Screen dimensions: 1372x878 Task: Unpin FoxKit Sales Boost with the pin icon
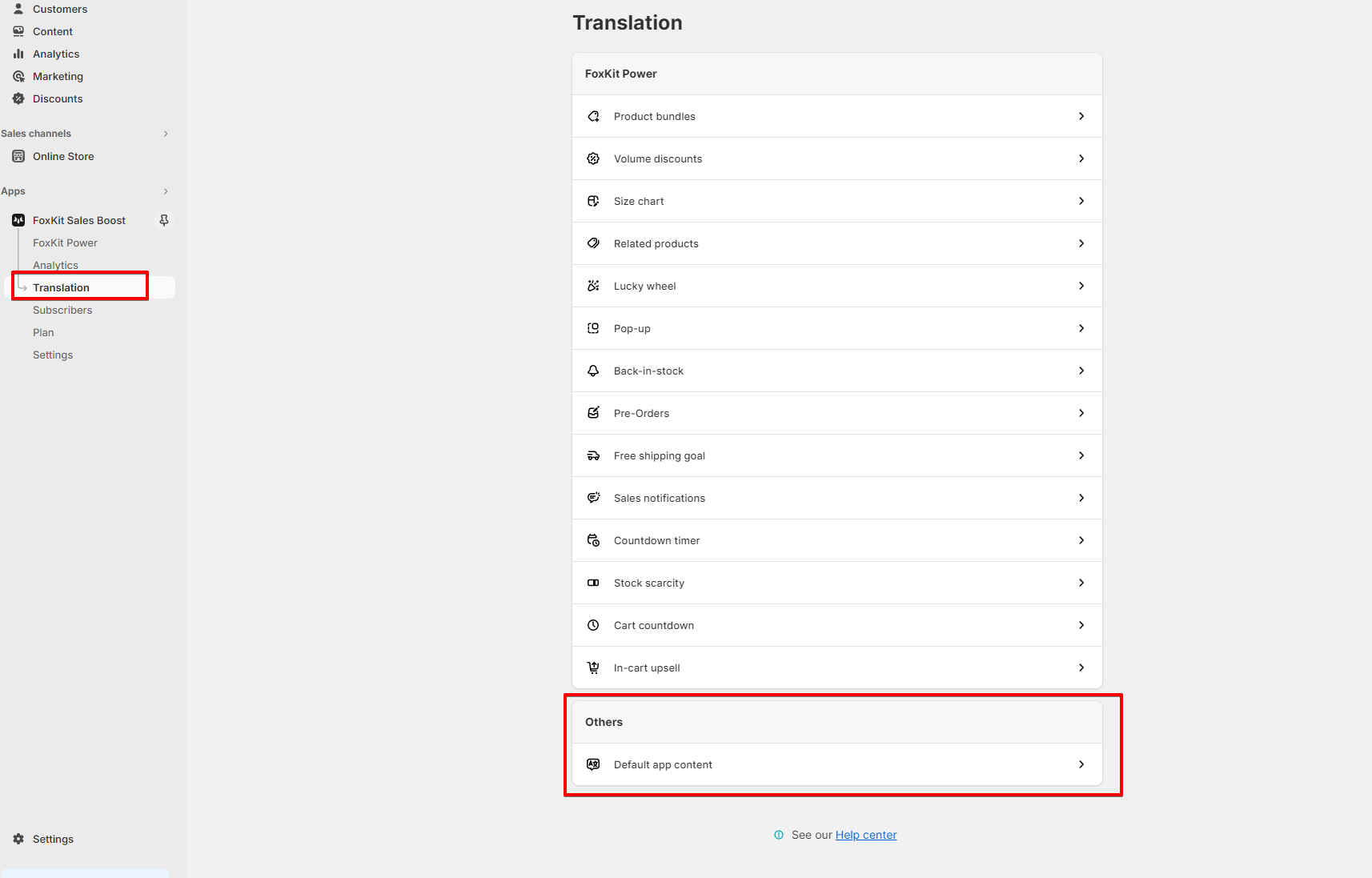[x=164, y=220]
